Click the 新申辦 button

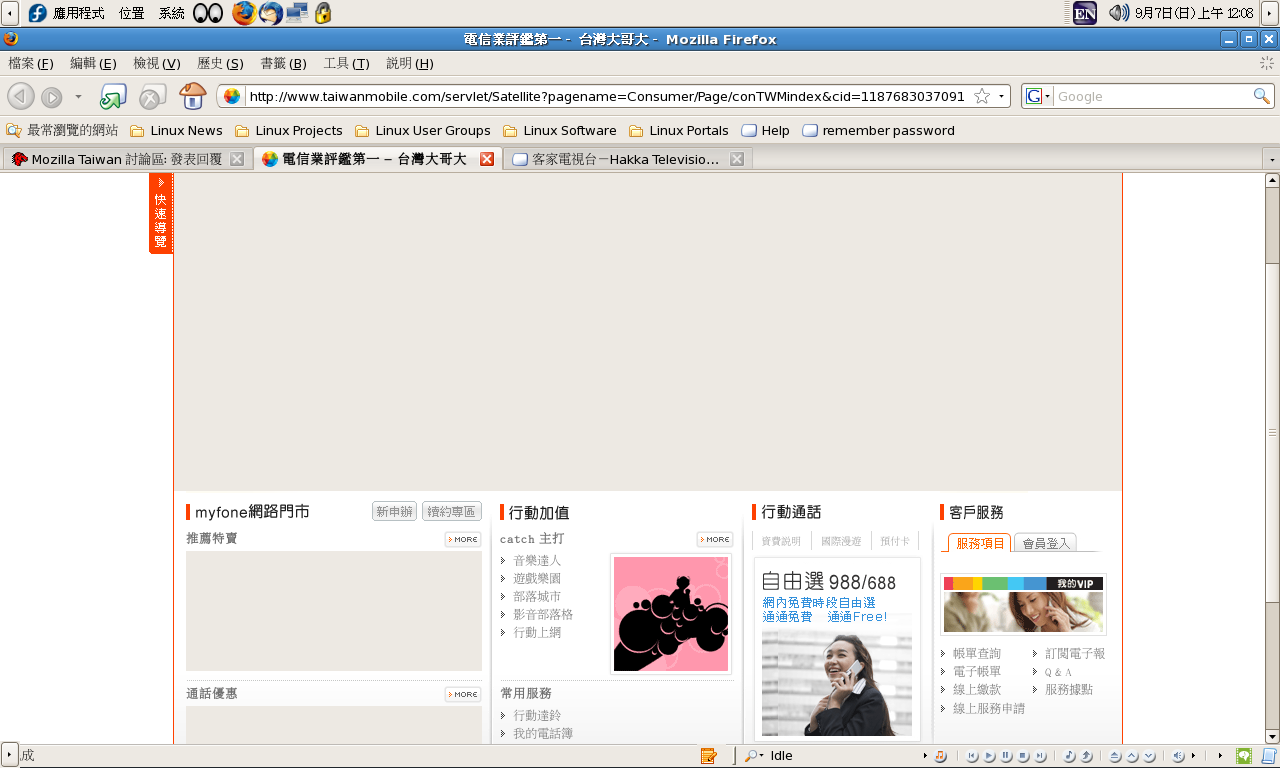tap(394, 512)
